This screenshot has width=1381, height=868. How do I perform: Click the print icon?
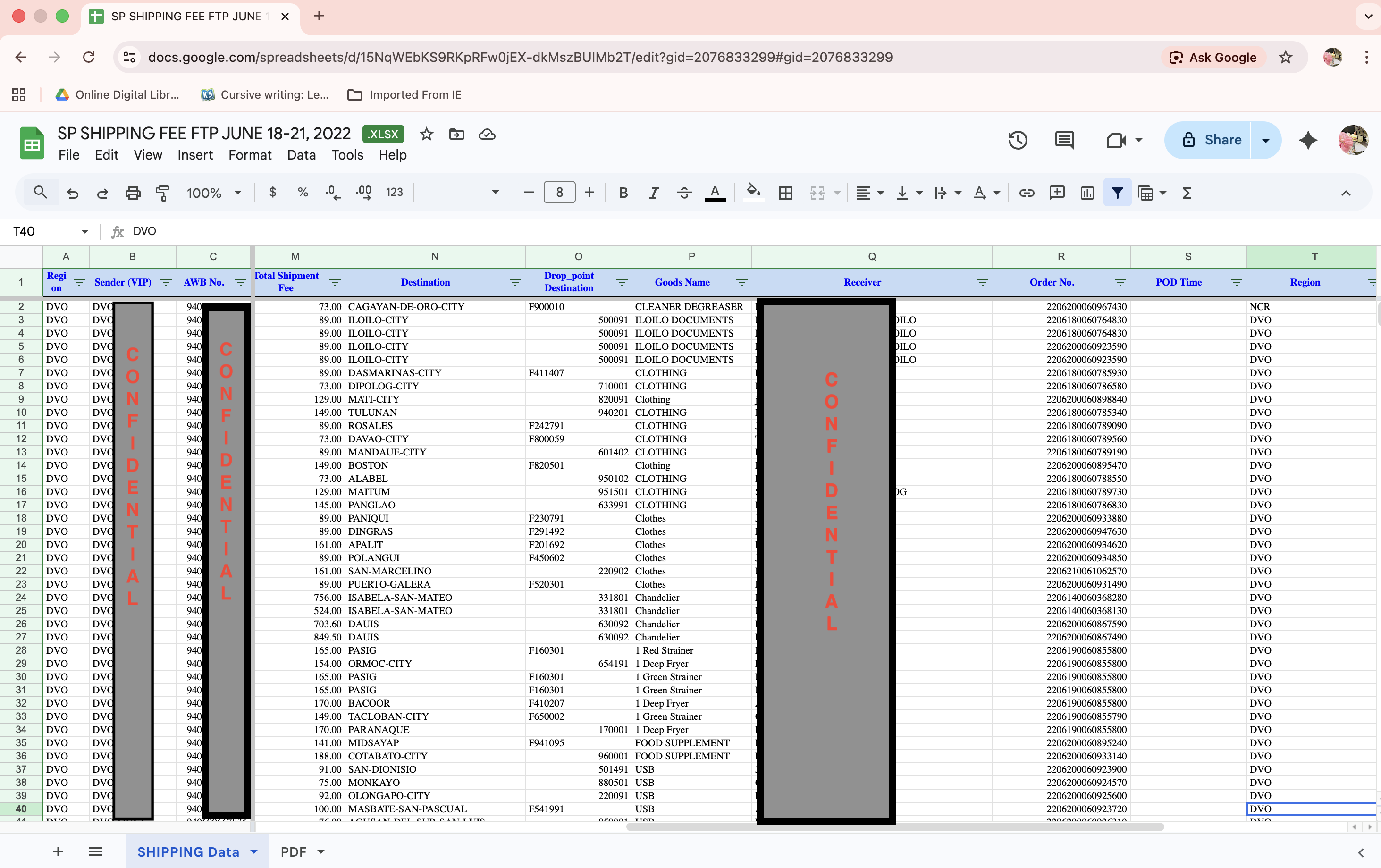click(x=133, y=193)
